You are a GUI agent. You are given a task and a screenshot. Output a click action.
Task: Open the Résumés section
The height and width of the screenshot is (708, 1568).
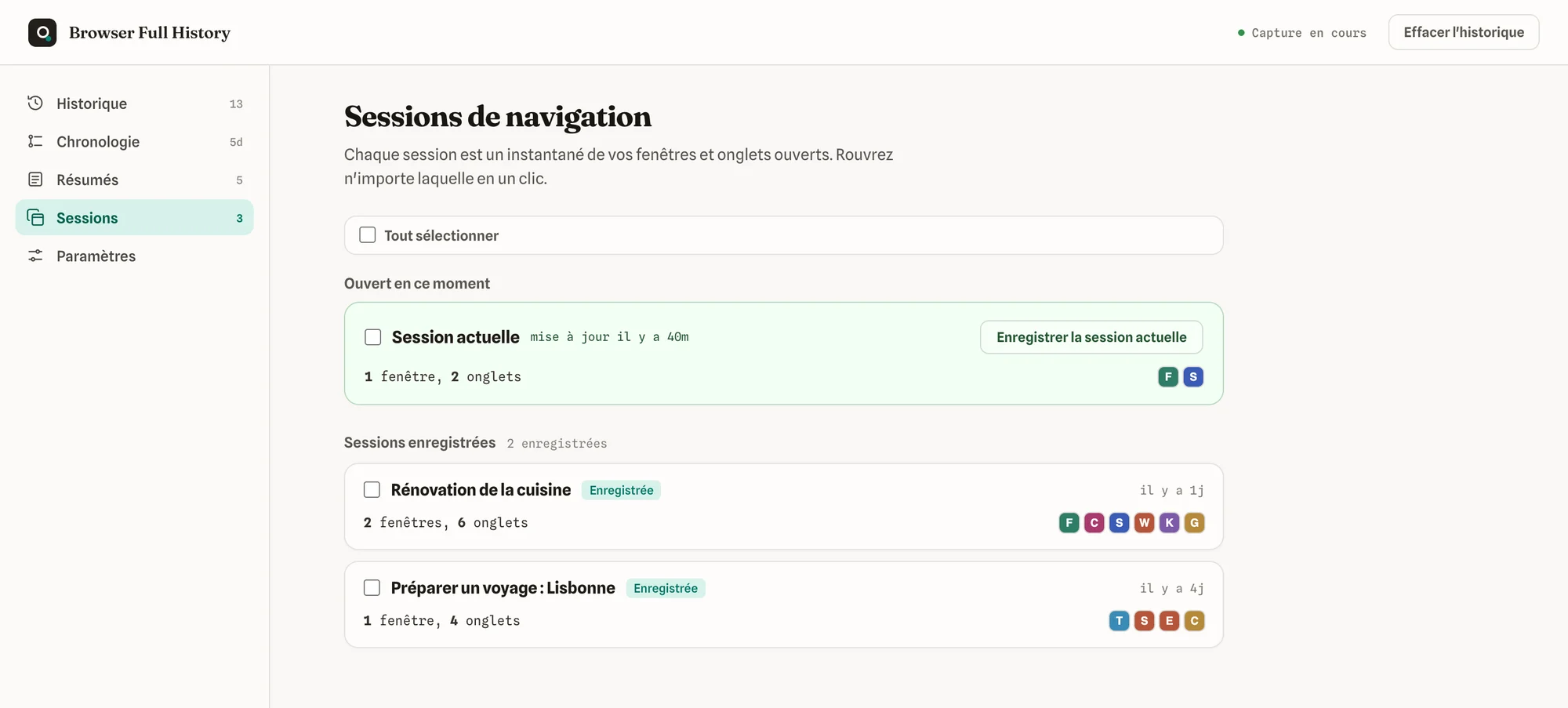point(135,180)
